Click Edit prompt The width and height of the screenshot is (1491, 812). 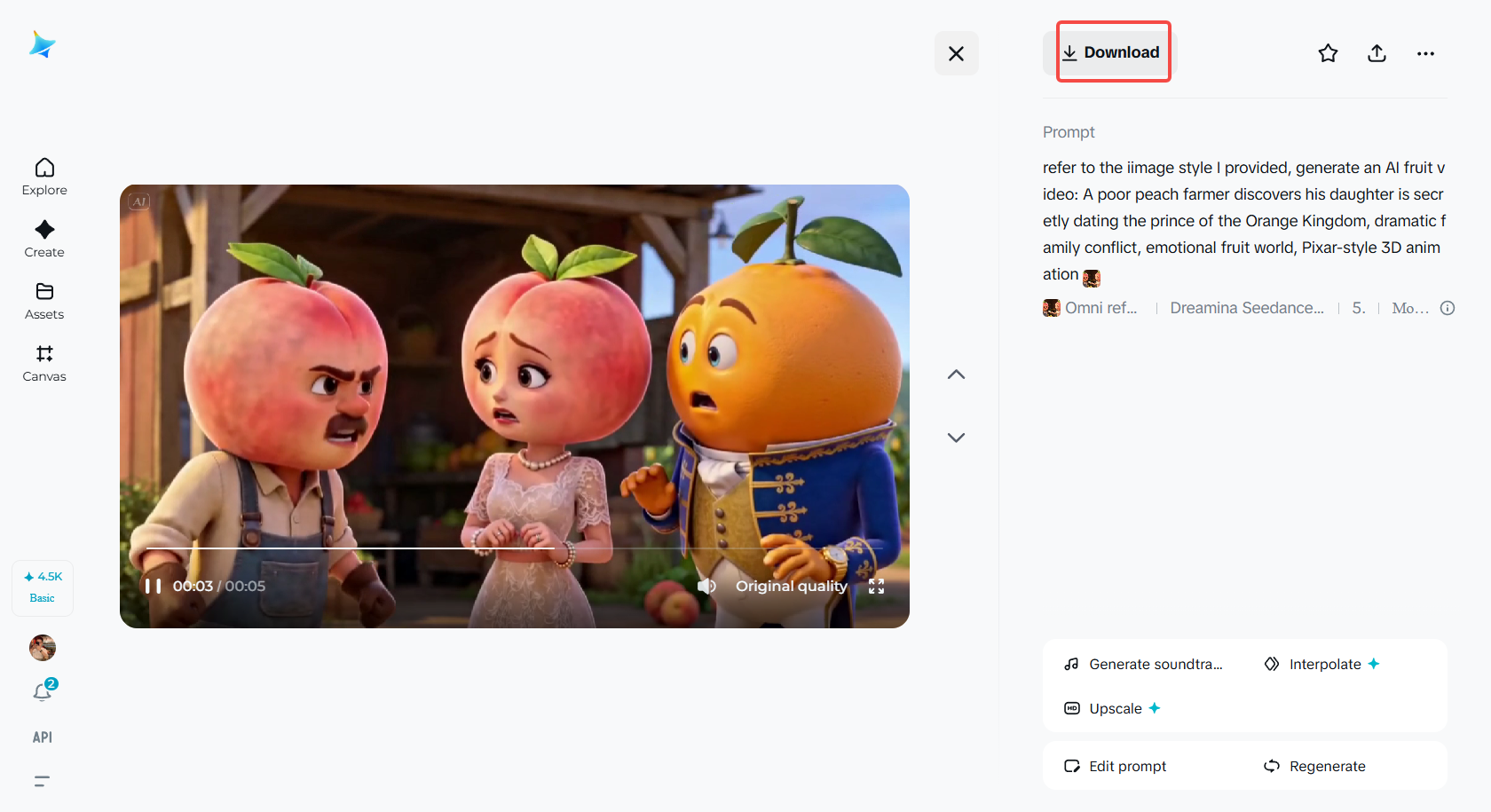[x=1116, y=766]
